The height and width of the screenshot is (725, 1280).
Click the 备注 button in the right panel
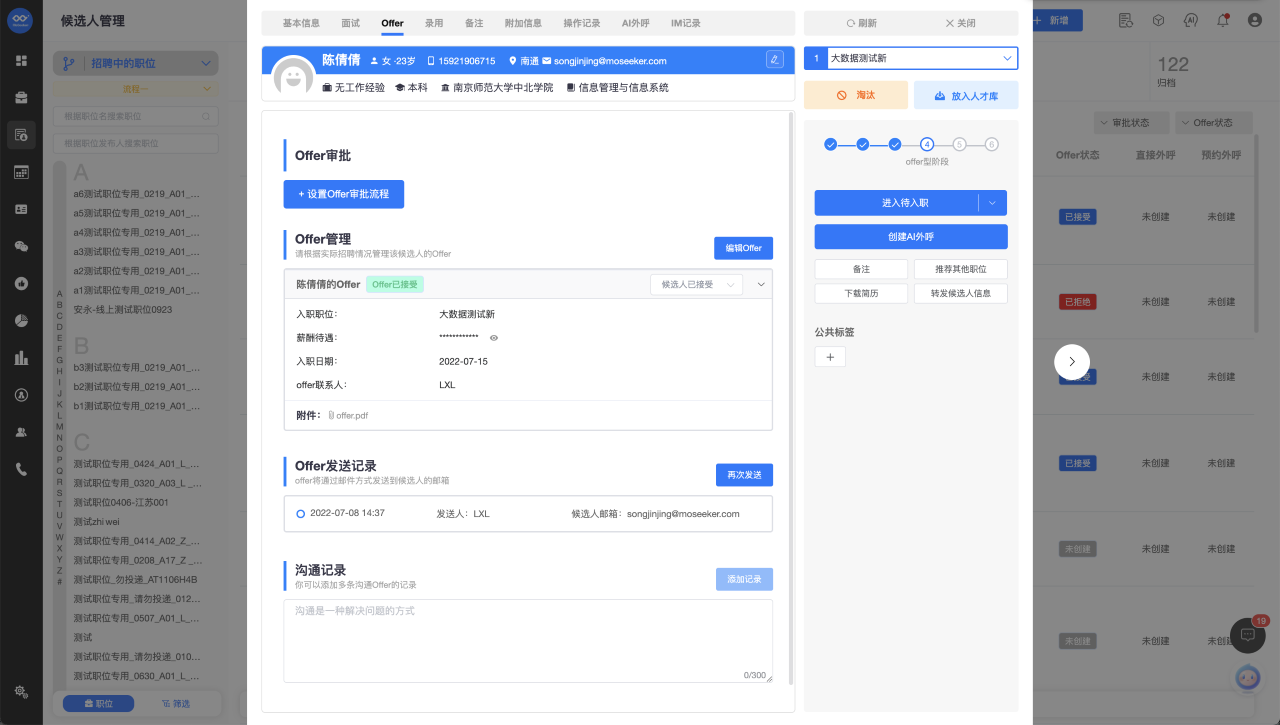(861, 269)
